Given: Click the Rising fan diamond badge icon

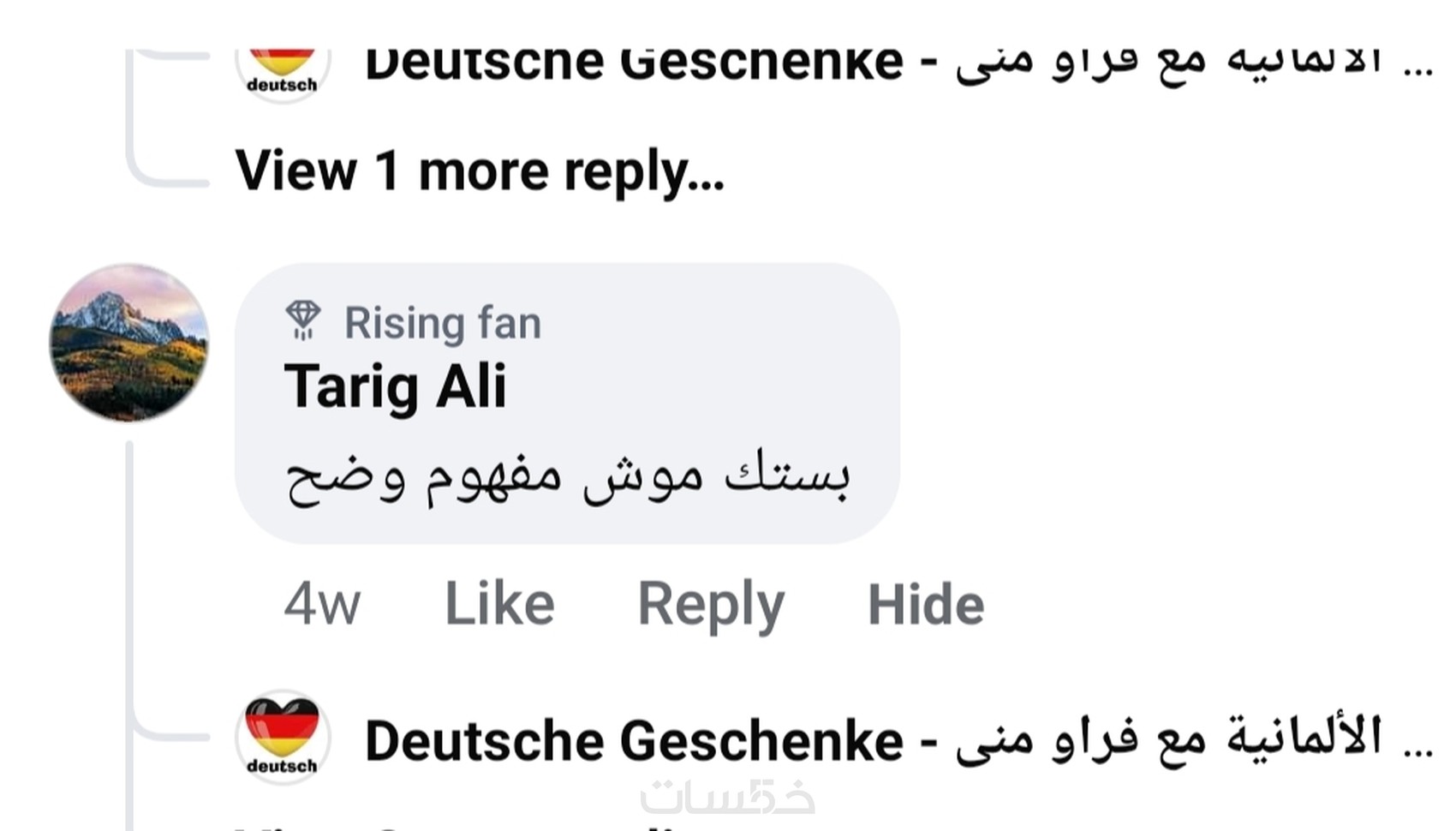Looking at the screenshot, I should (x=302, y=321).
